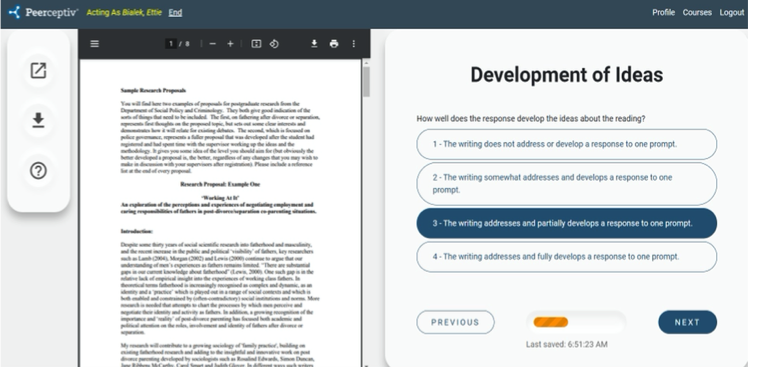Go to Courses page
The image size is (779, 367).
click(x=697, y=12)
